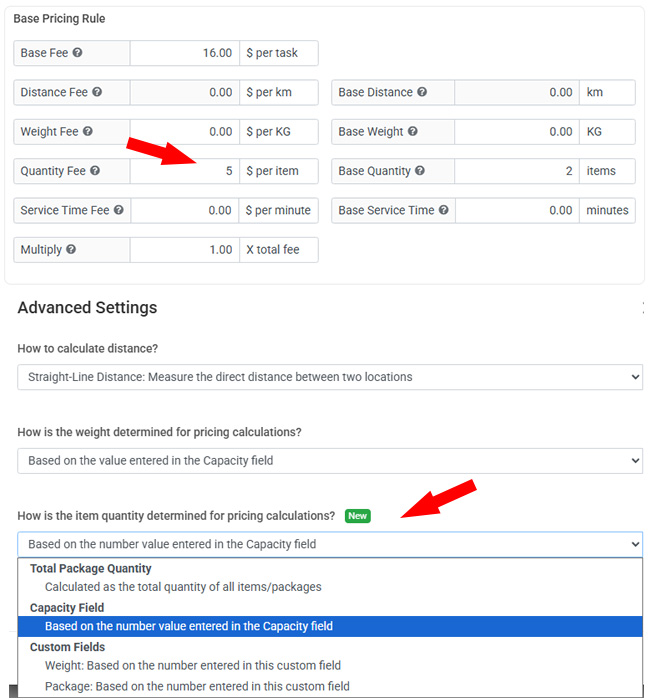
Task: Click the help icon next to Base Fee
Action: (x=77, y=53)
